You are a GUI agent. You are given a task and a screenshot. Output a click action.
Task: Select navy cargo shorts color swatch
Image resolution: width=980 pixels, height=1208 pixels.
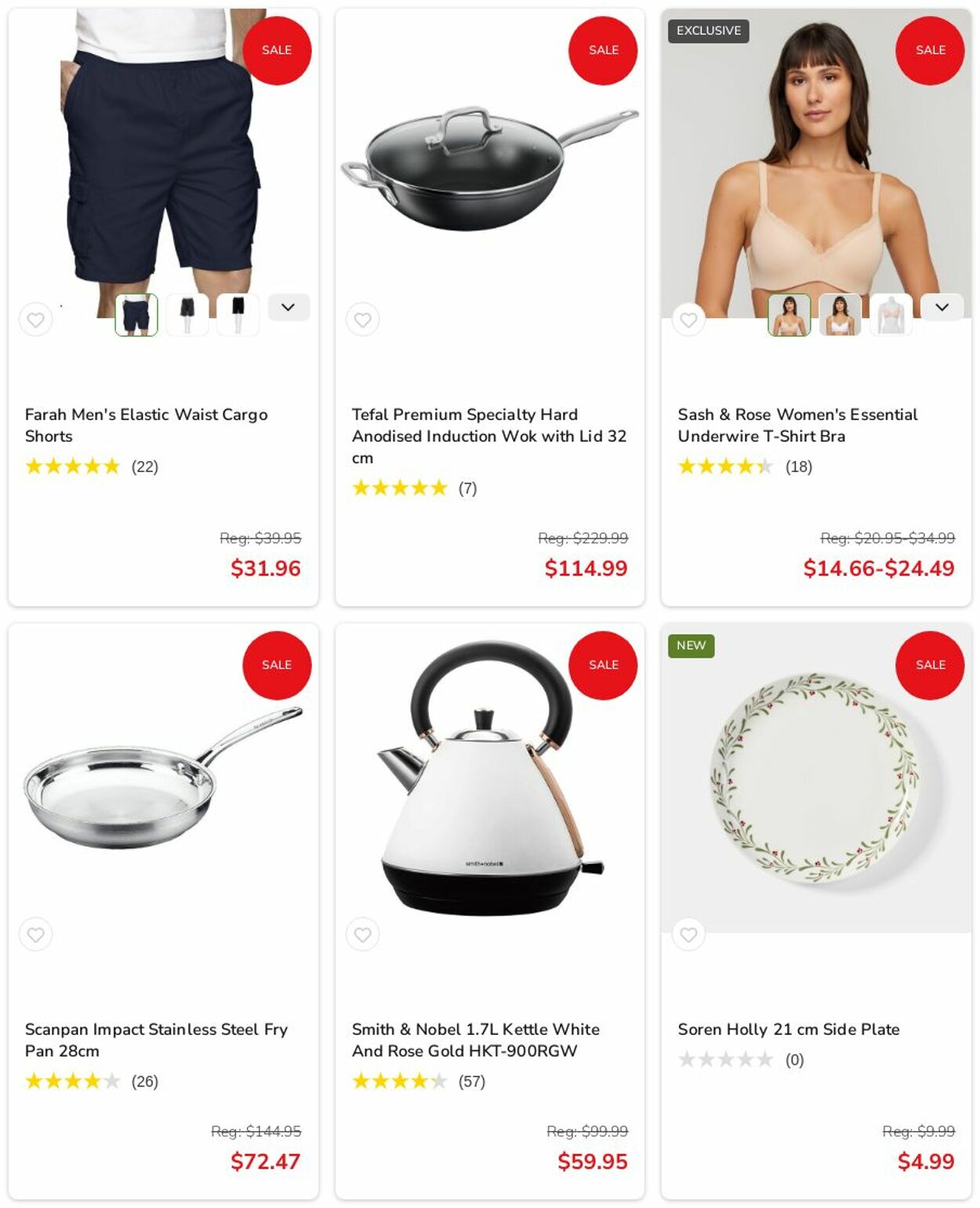[x=136, y=315]
